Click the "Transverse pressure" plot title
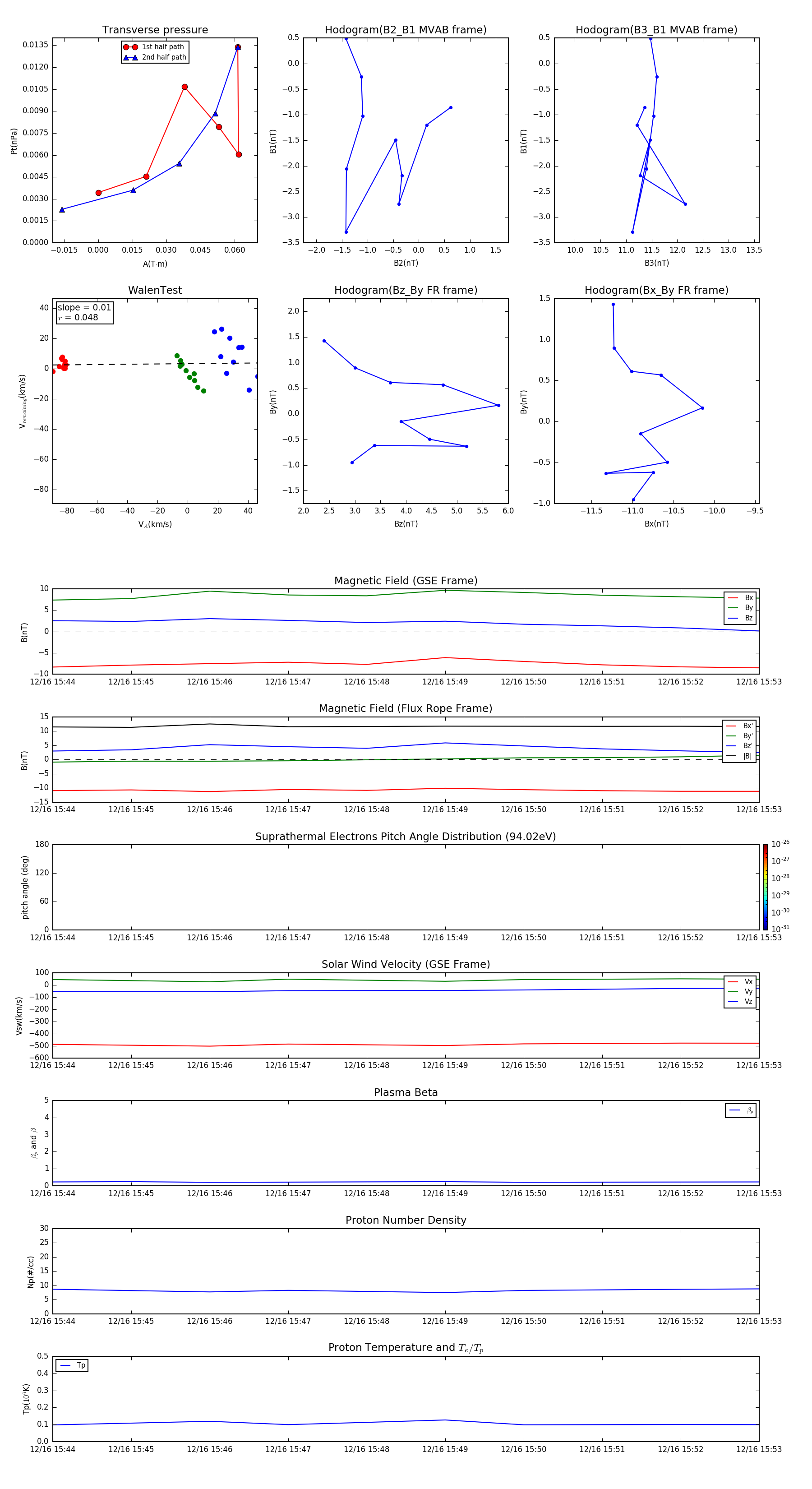Viewport: 812px width, 1489px height. pos(155,30)
